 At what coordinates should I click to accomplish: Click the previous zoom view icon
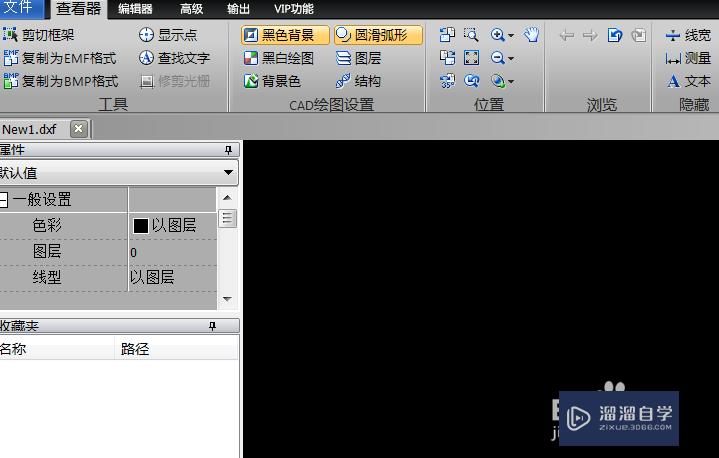tap(471, 81)
